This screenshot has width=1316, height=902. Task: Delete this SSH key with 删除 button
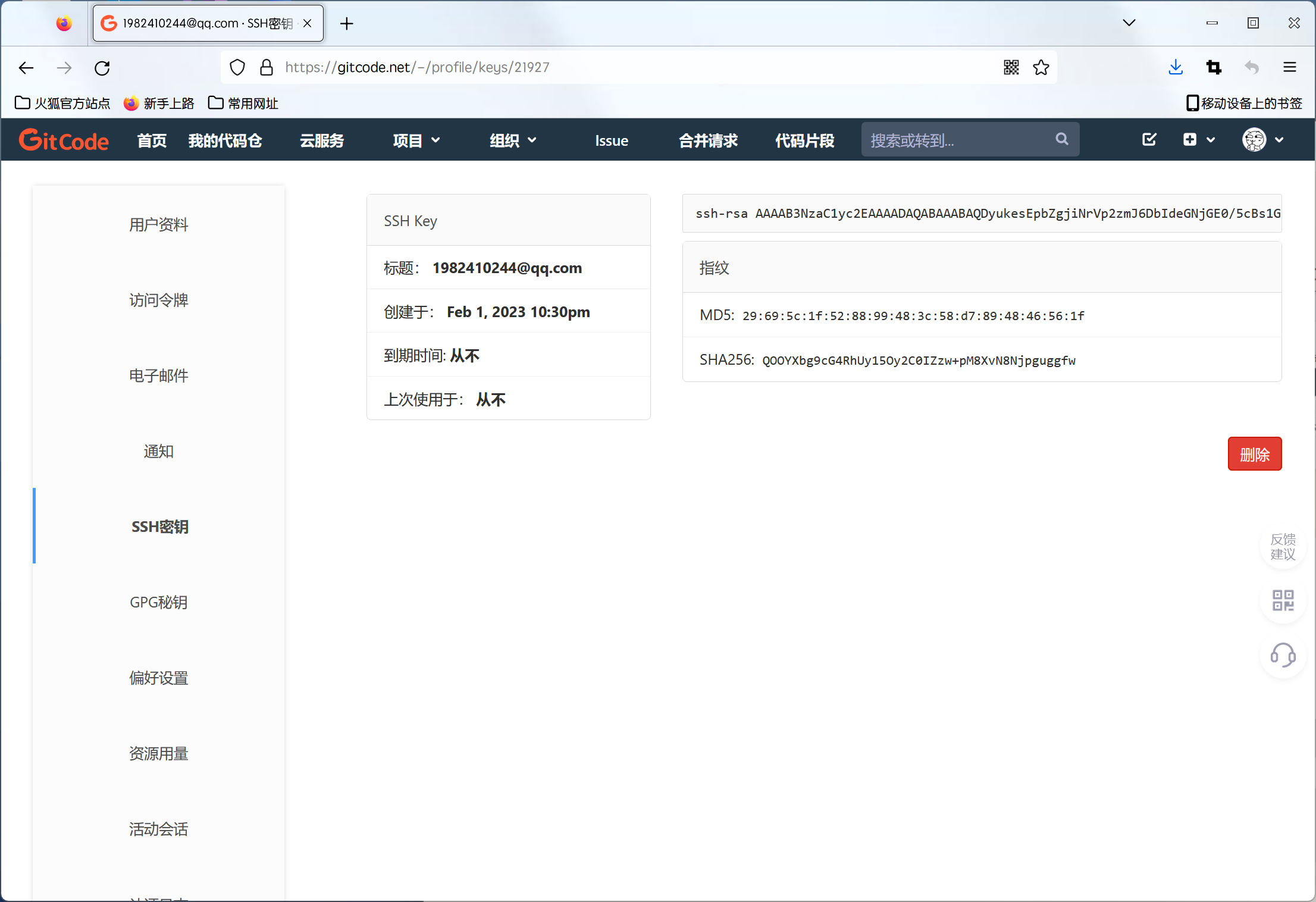pos(1254,454)
